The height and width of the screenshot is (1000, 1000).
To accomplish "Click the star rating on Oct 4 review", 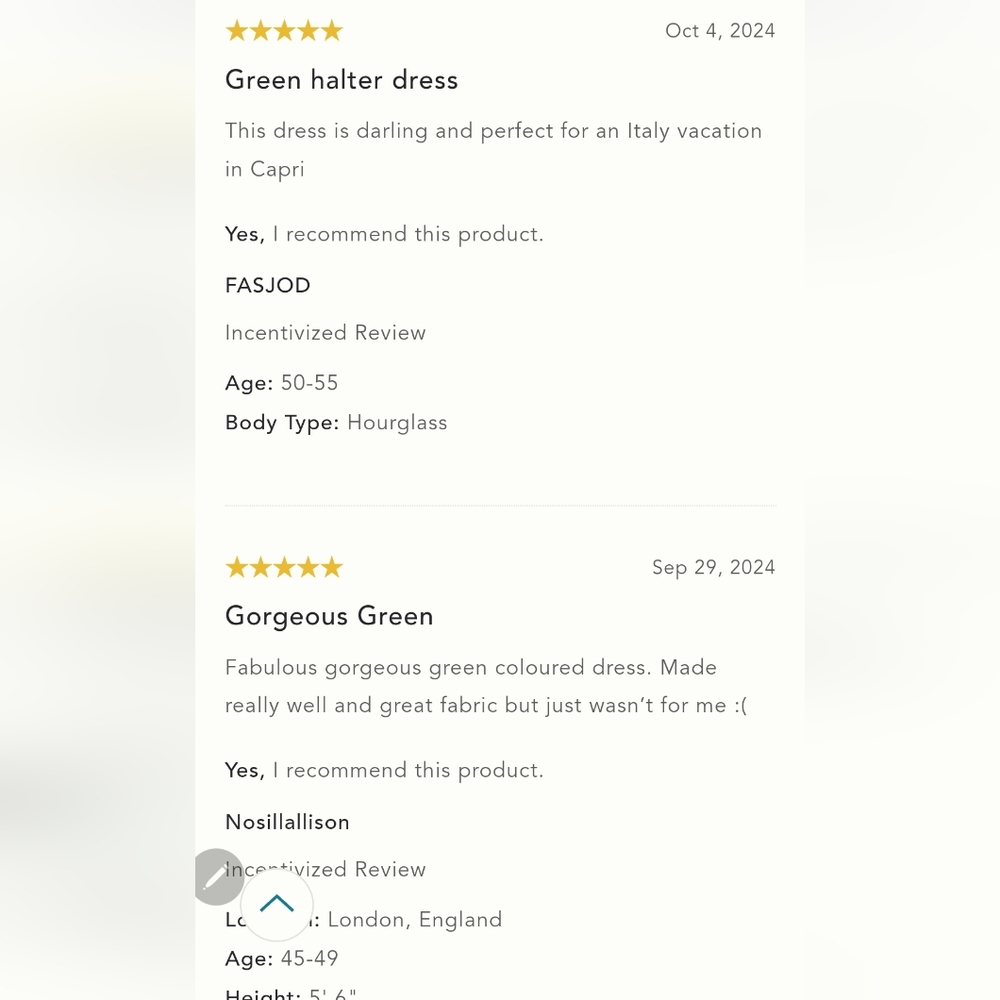I will [x=284, y=31].
